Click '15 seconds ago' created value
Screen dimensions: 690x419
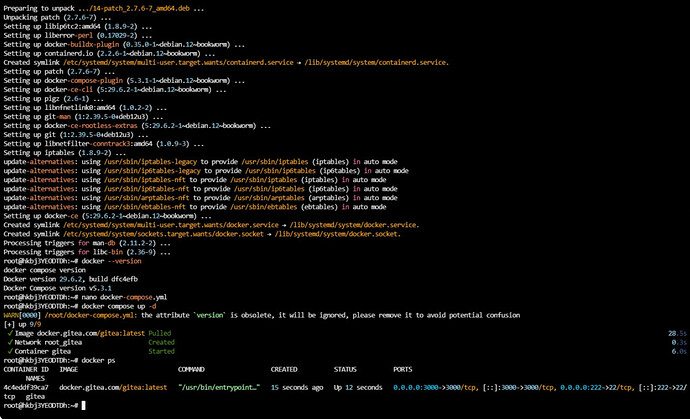coord(297,387)
